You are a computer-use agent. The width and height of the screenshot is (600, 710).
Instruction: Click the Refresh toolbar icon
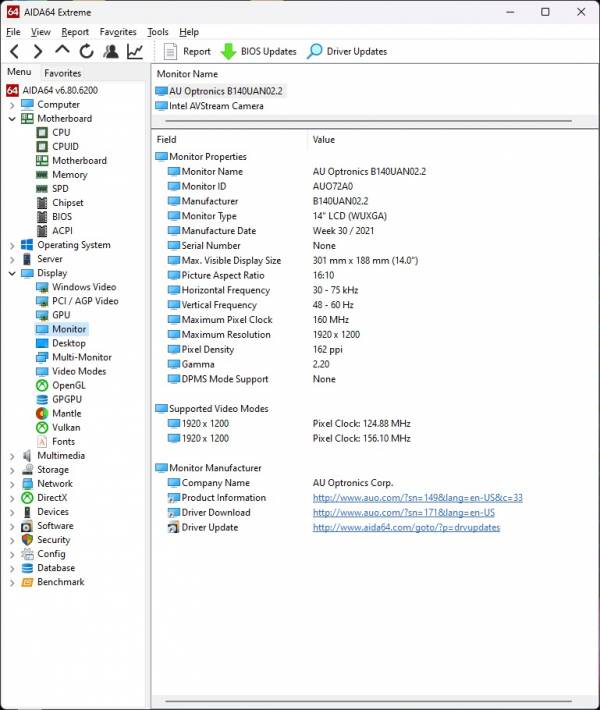click(86, 52)
